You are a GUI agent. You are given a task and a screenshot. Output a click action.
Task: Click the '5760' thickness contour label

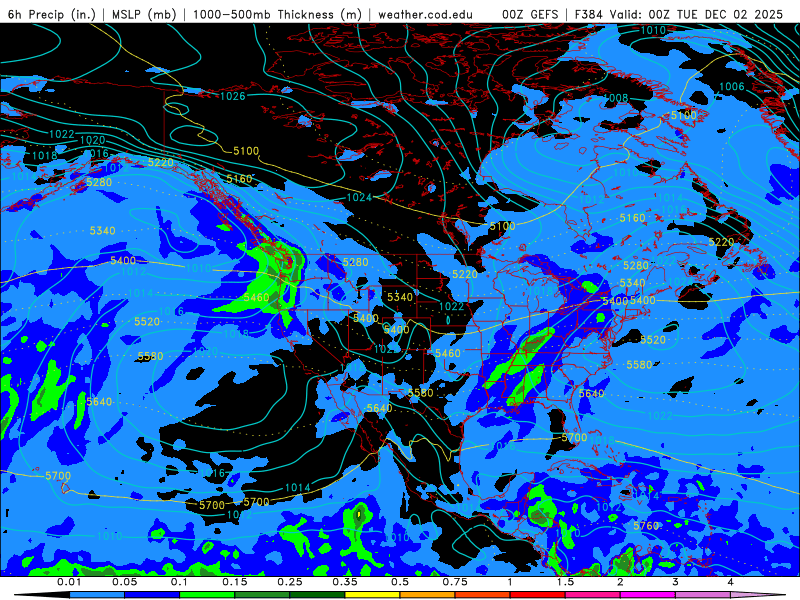(646, 526)
